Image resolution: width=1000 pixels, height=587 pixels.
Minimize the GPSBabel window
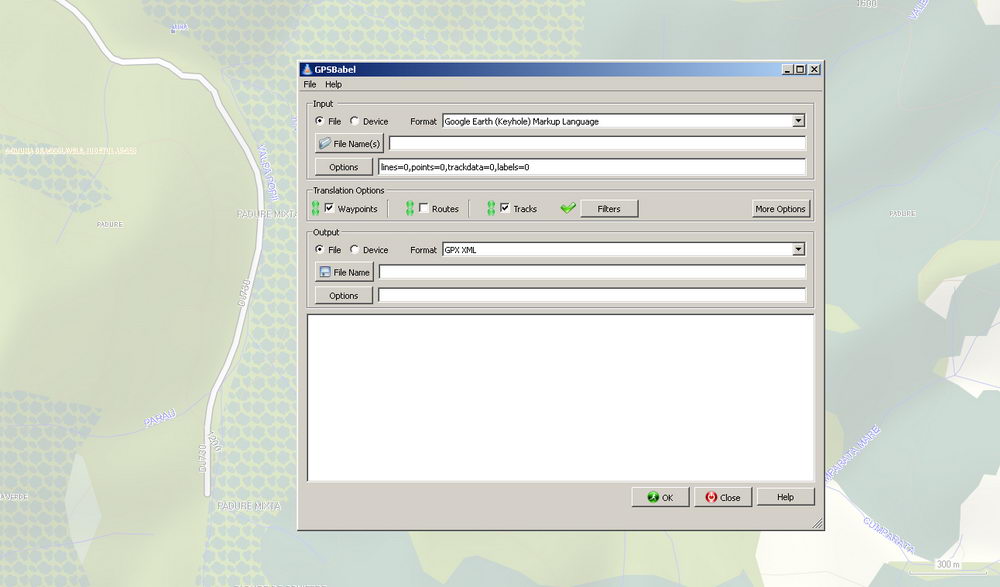coord(787,69)
